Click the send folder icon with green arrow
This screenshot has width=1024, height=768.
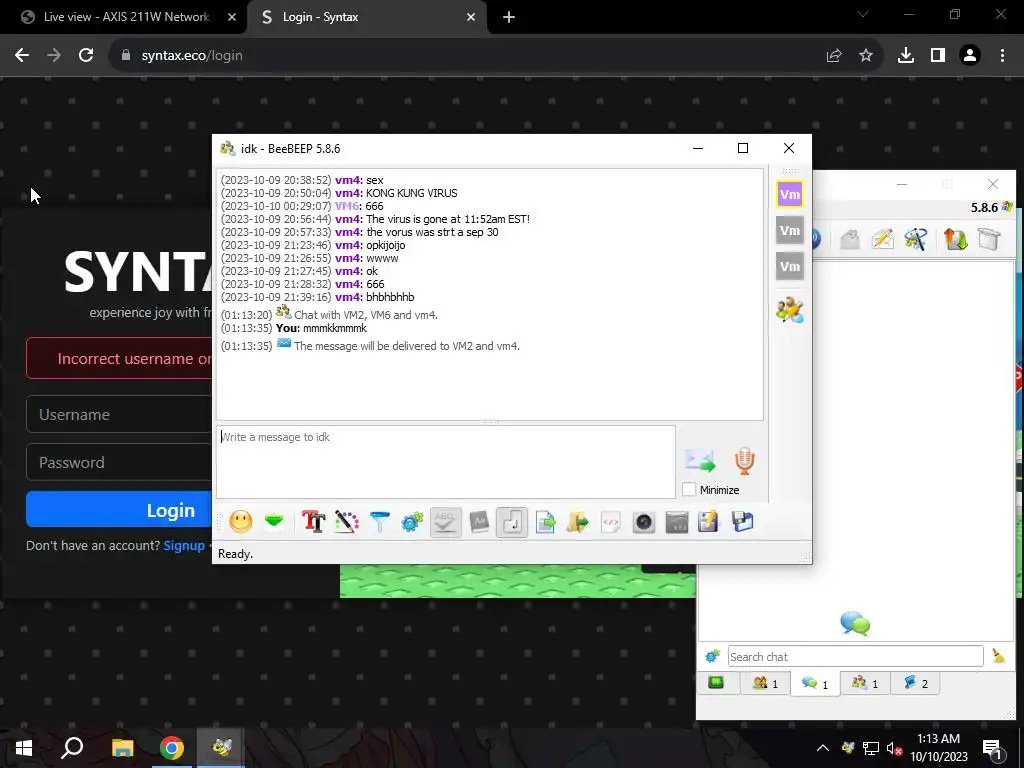[577, 522]
